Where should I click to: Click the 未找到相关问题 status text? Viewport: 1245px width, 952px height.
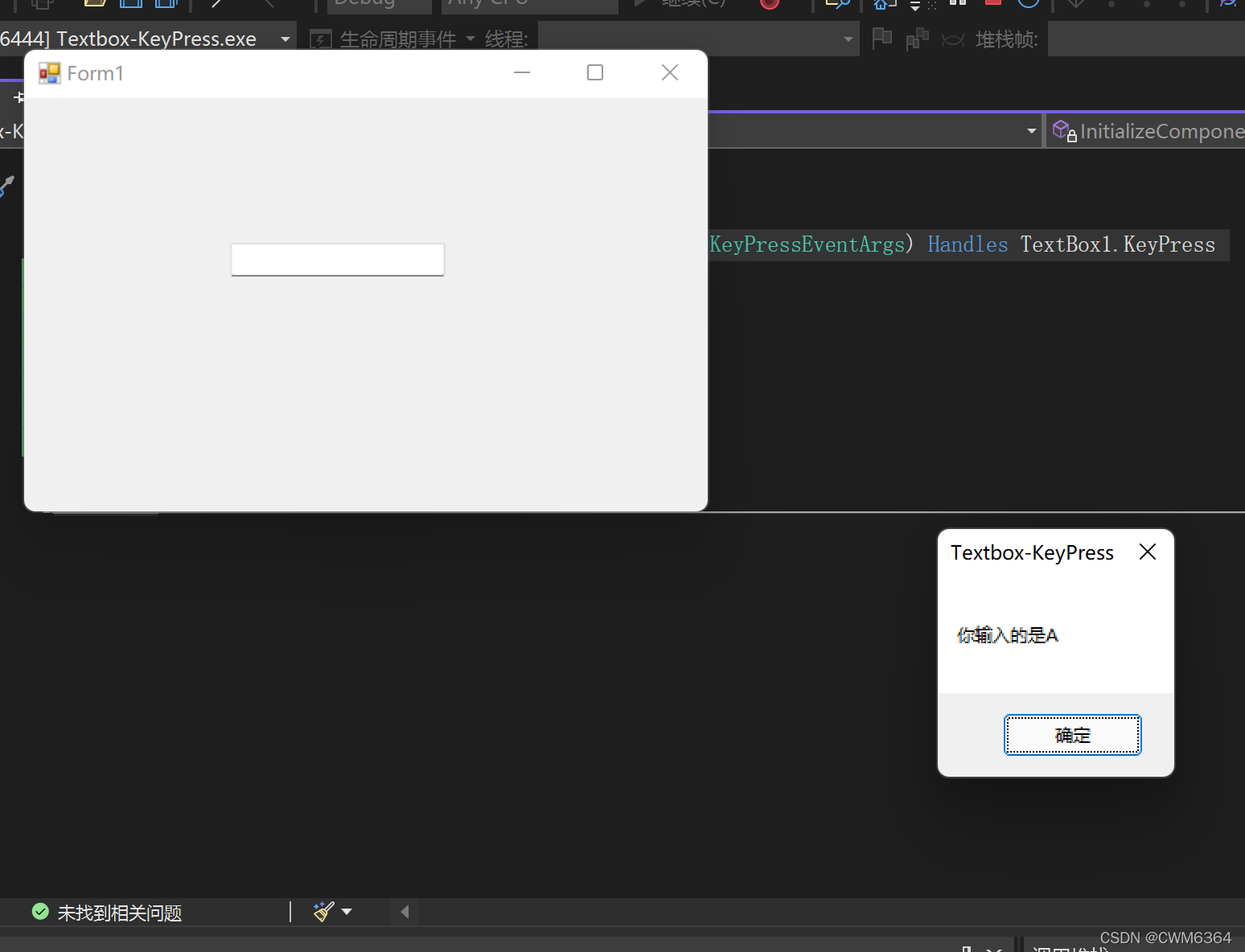click(x=119, y=912)
